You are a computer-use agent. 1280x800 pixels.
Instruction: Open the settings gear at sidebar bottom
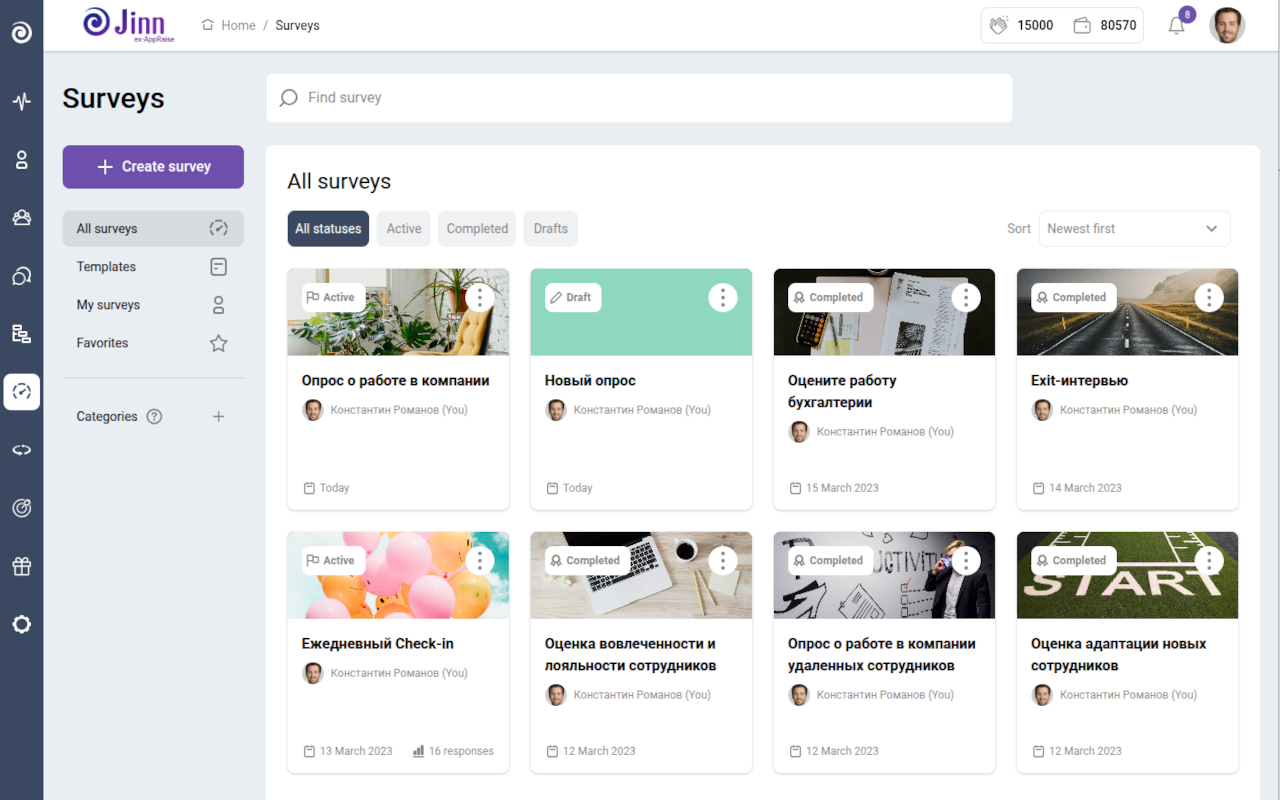(22, 624)
